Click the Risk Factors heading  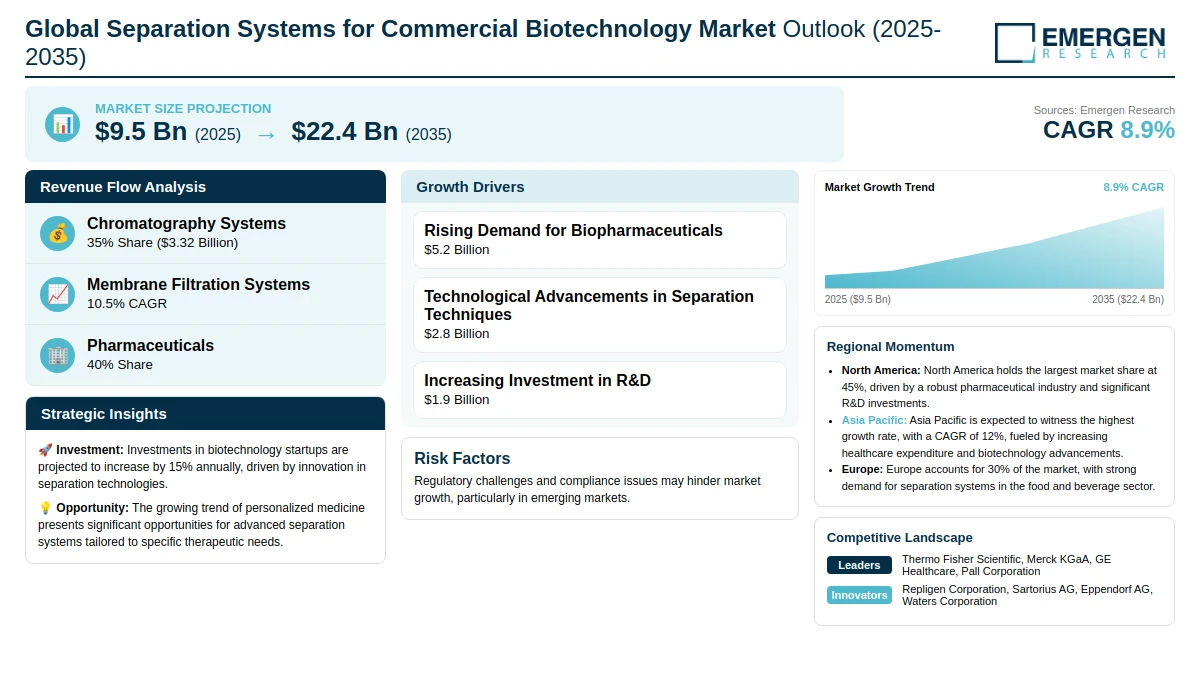462,459
